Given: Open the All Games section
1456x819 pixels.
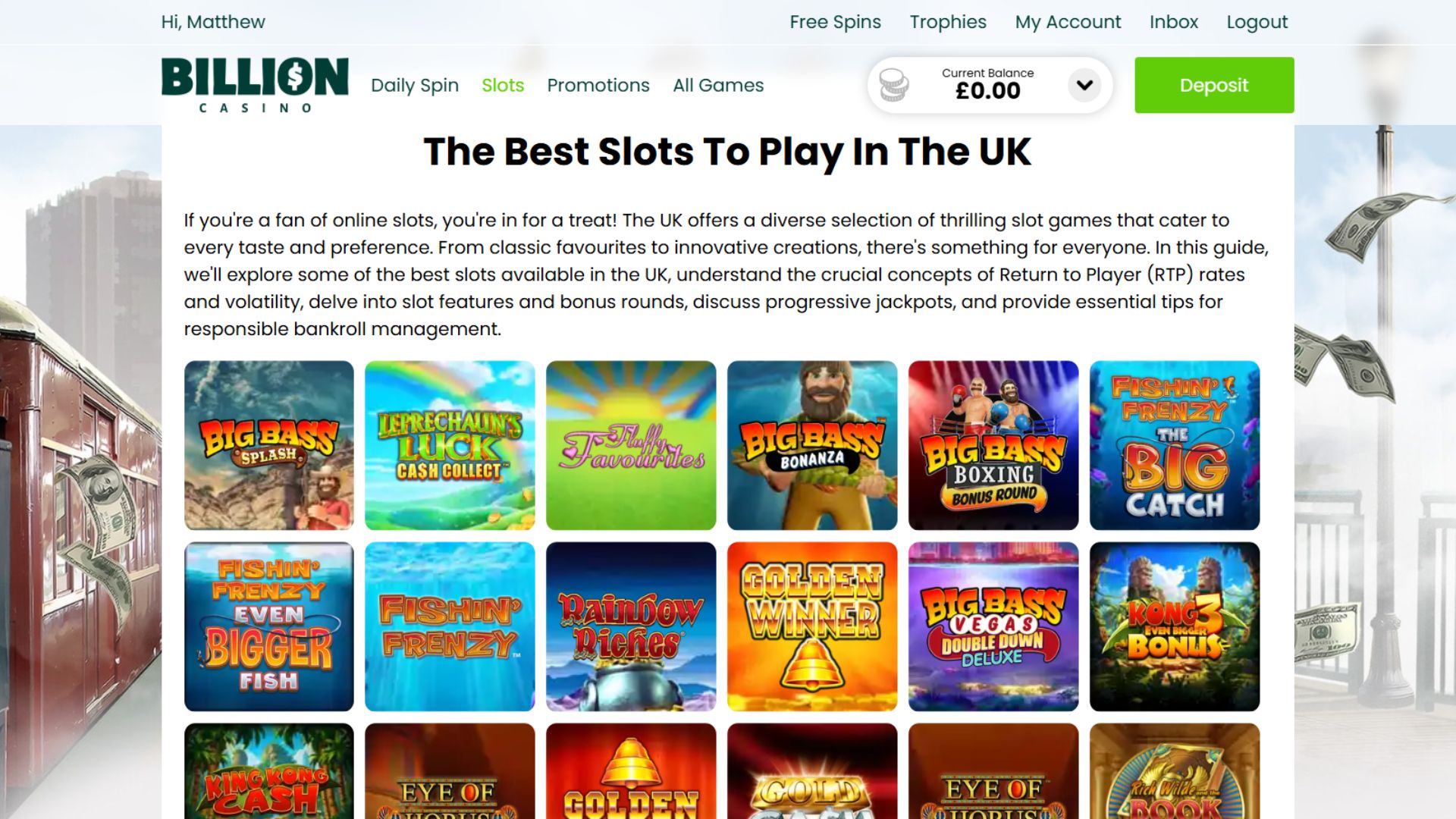Looking at the screenshot, I should (x=718, y=85).
